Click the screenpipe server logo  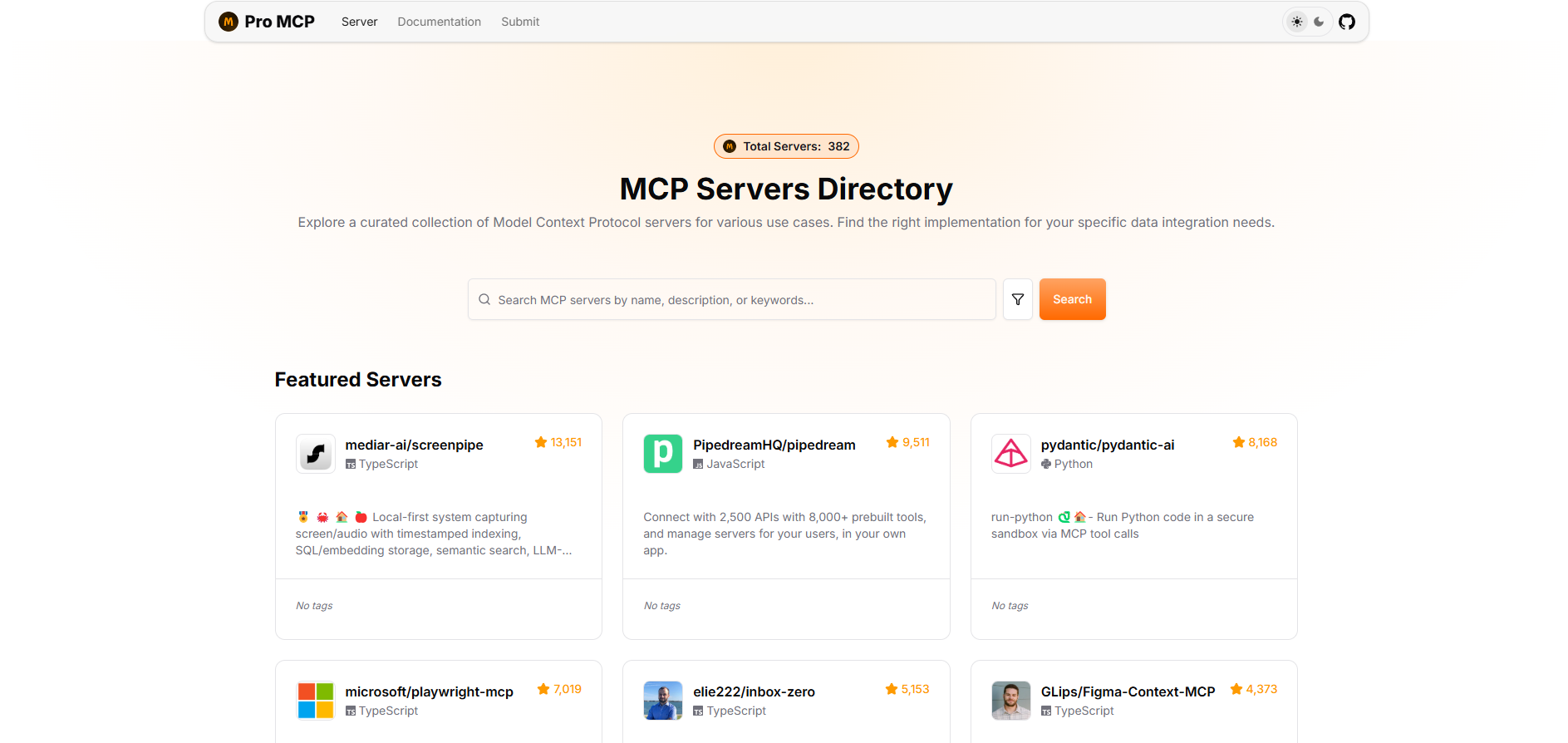click(x=316, y=454)
